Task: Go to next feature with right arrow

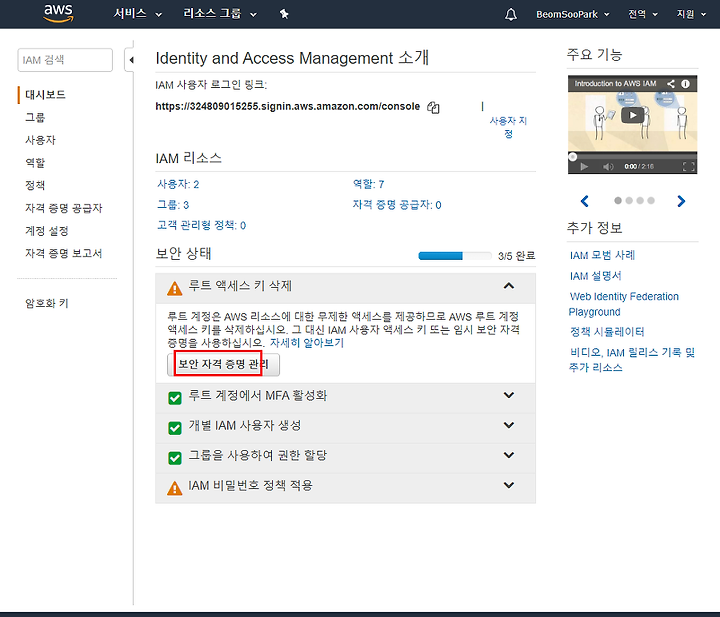Action: [x=681, y=201]
